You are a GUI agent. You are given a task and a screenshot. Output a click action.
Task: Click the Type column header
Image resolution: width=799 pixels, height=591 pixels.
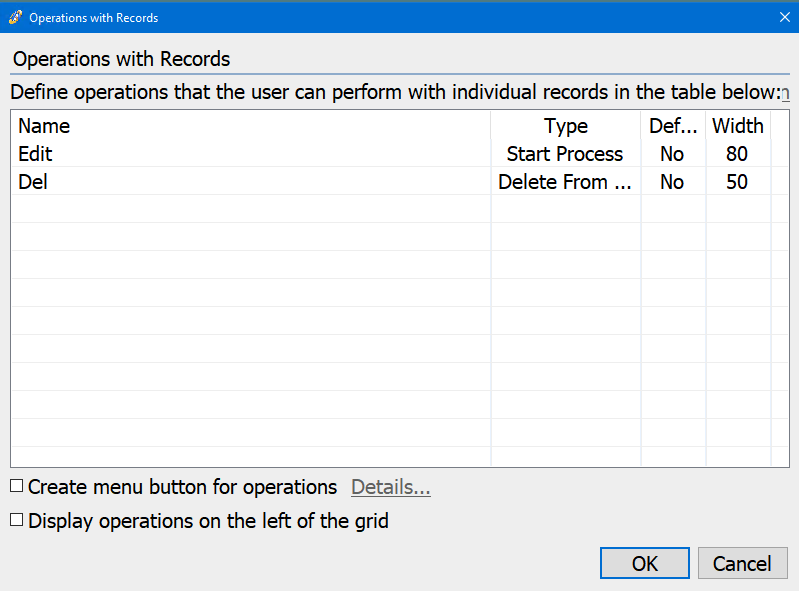pyautogui.click(x=566, y=126)
